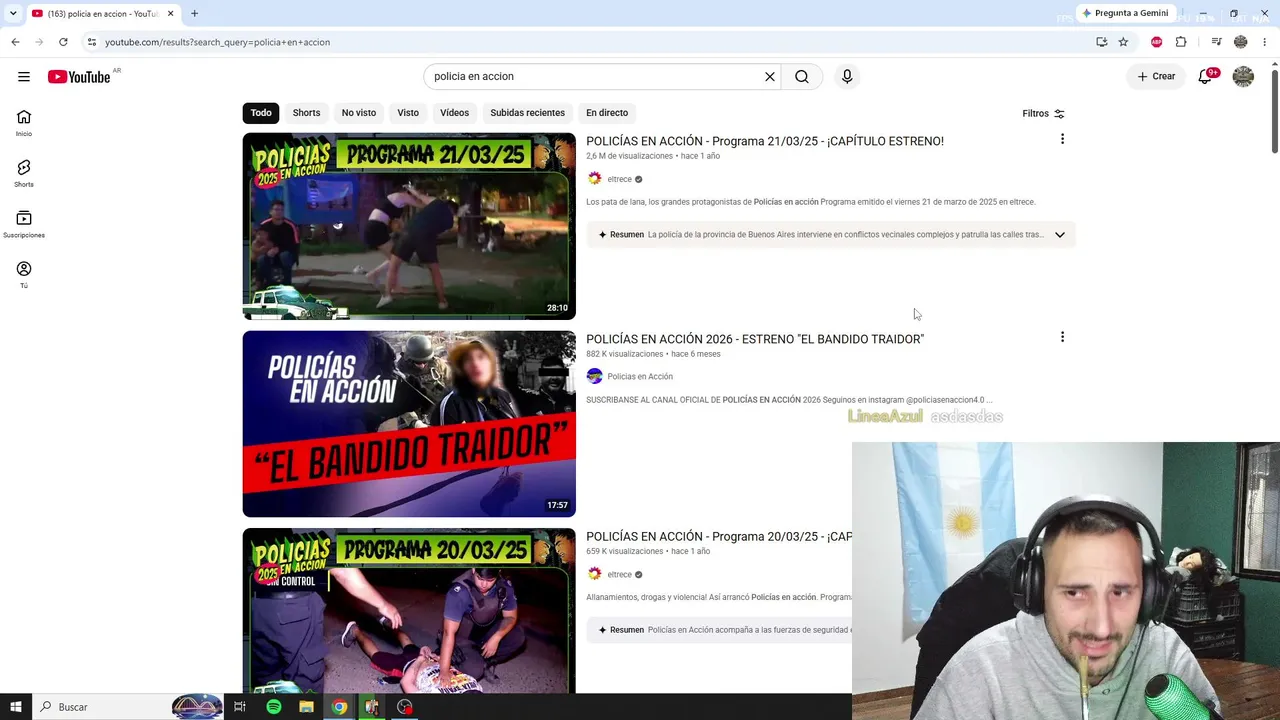The width and height of the screenshot is (1280, 720).
Task: Click the Chrome address bar URL
Action: [217, 42]
